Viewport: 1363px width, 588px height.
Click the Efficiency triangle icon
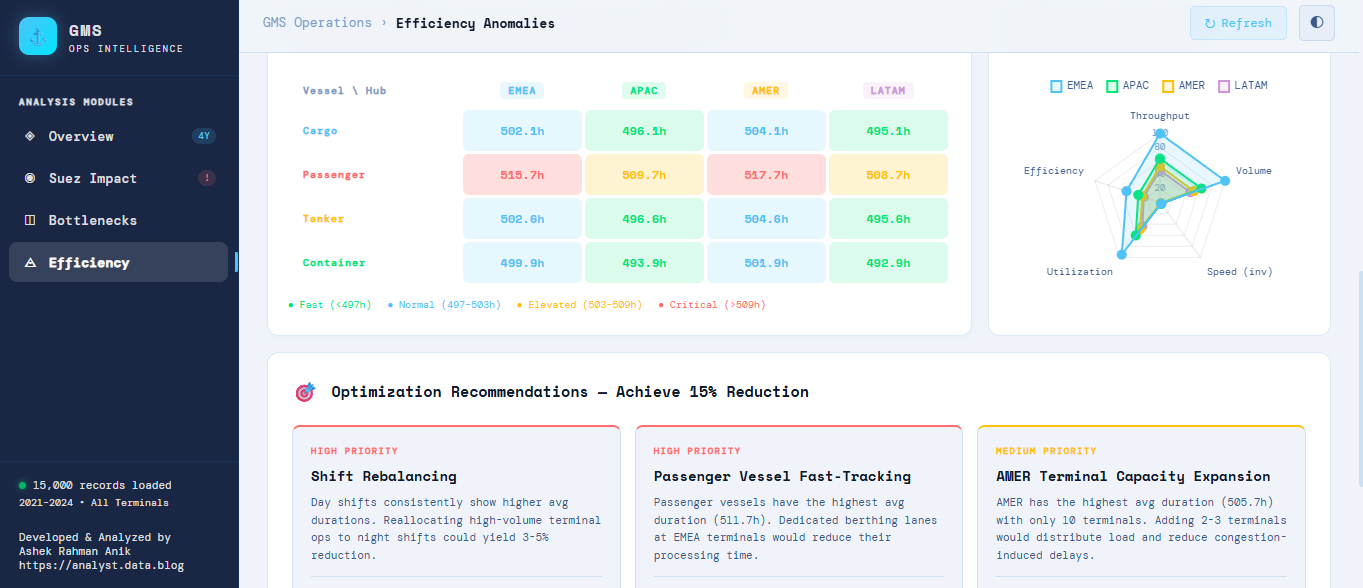point(30,263)
